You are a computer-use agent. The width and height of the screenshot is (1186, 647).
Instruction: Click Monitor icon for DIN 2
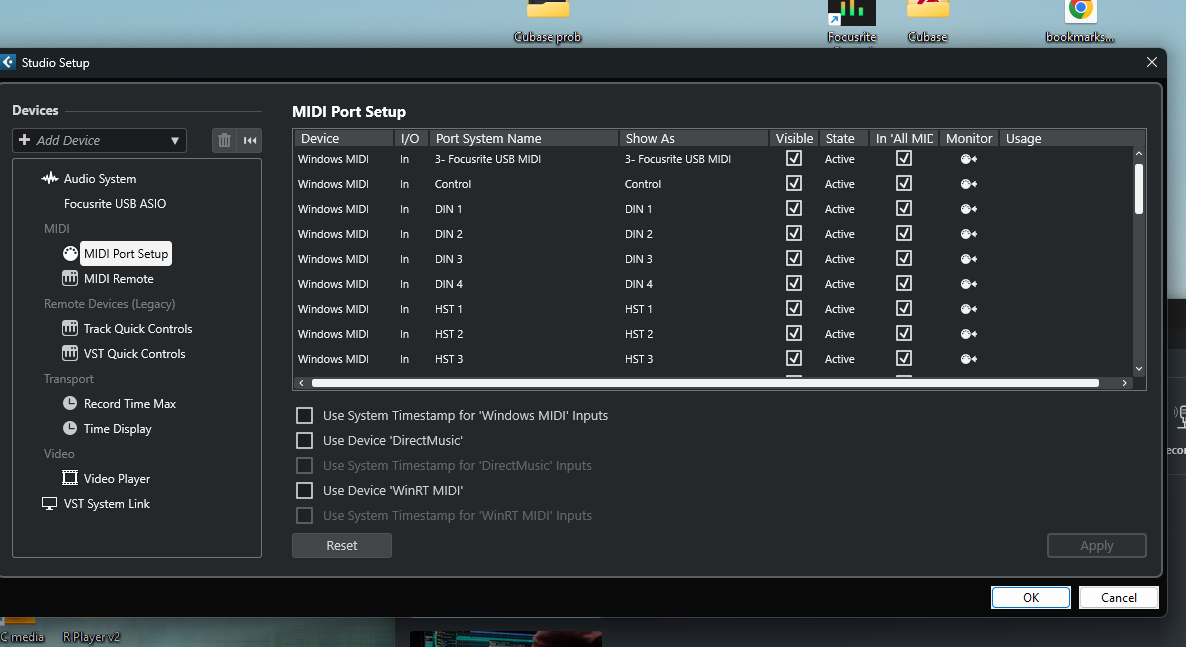[968, 234]
